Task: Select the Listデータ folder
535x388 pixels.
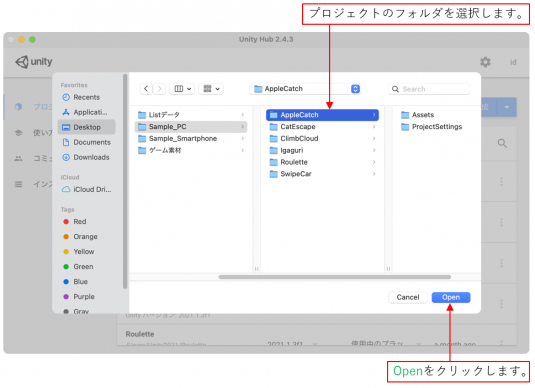Action: point(191,115)
